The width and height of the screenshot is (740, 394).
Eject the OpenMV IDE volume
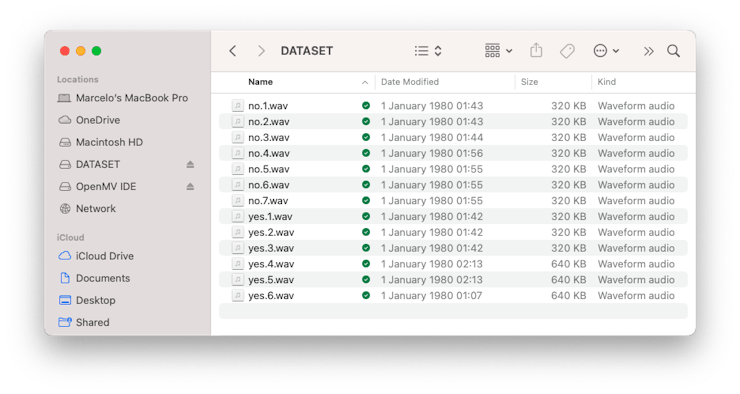(190, 186)
